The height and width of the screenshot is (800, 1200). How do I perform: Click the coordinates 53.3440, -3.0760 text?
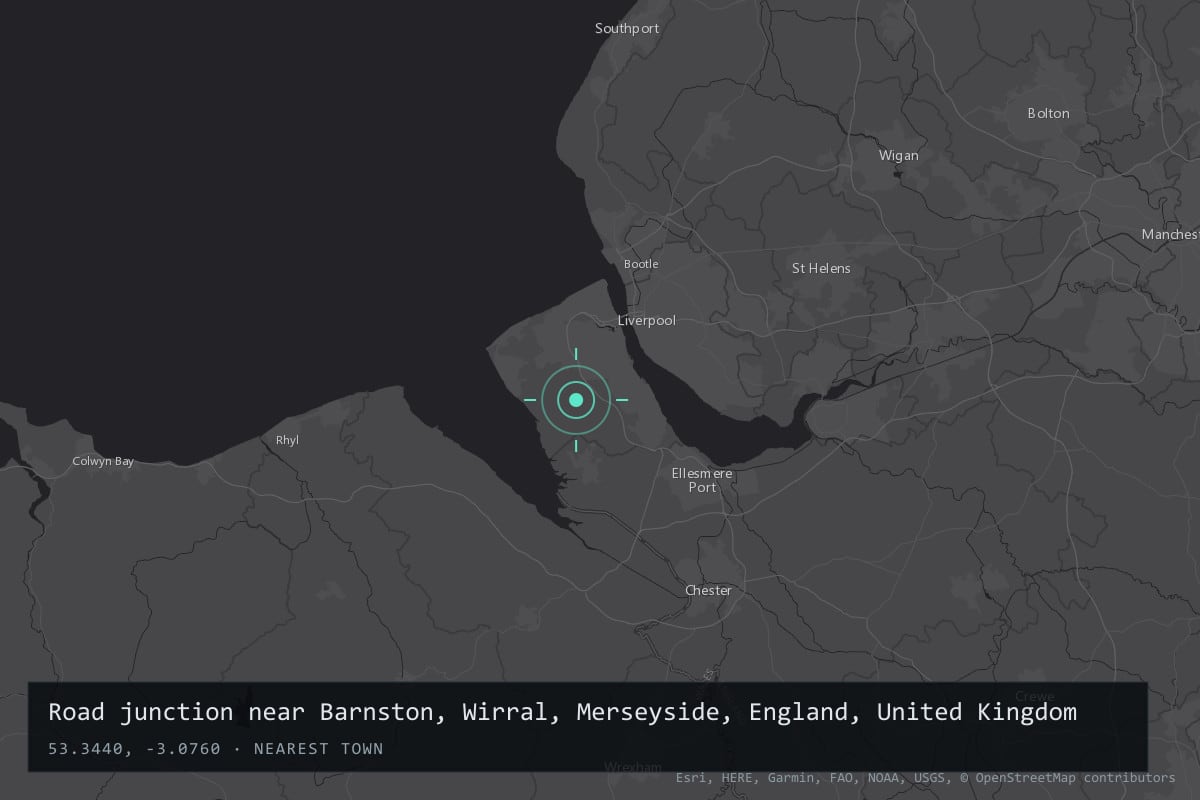click(x=134, y=748)
